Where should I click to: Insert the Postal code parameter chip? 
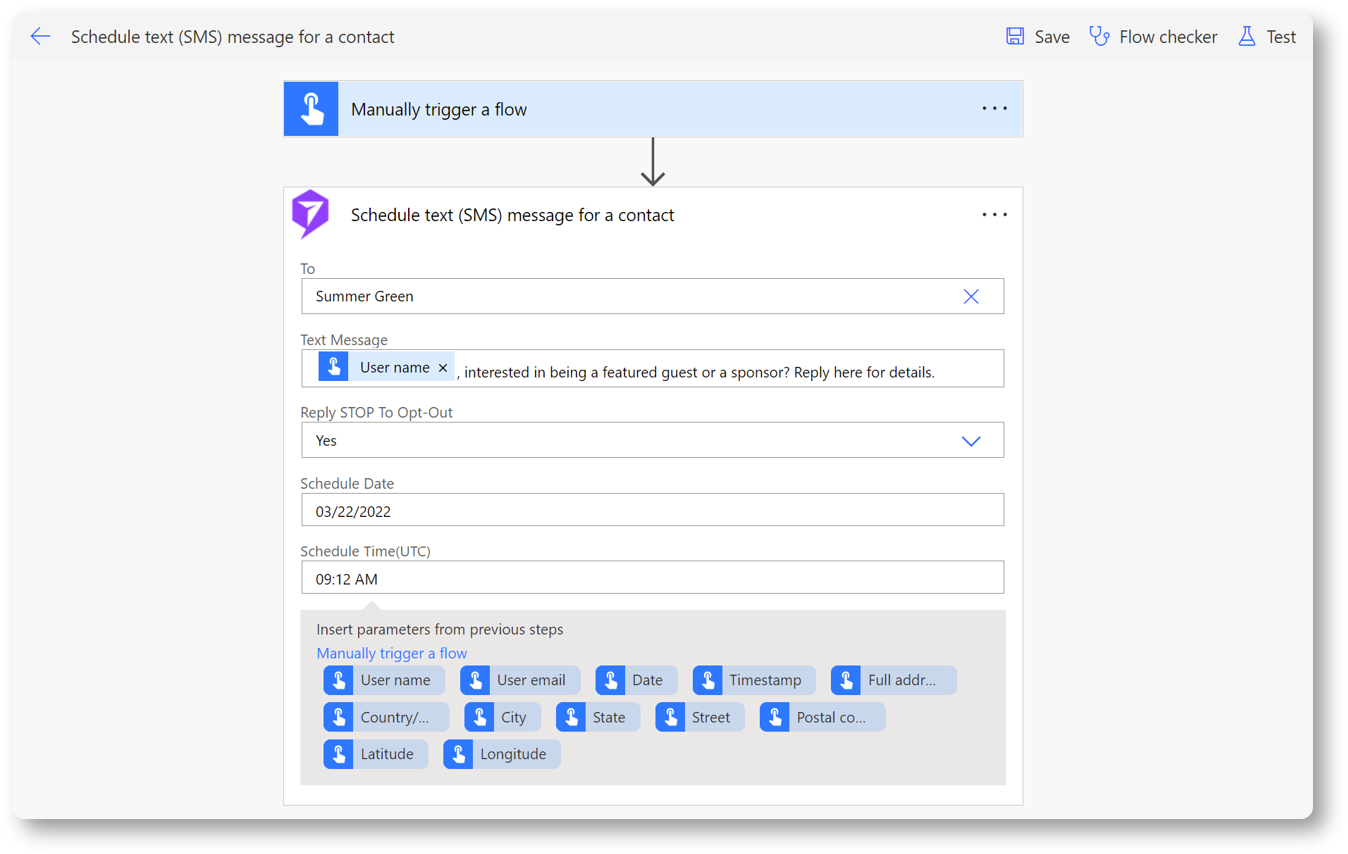point(822,717)
